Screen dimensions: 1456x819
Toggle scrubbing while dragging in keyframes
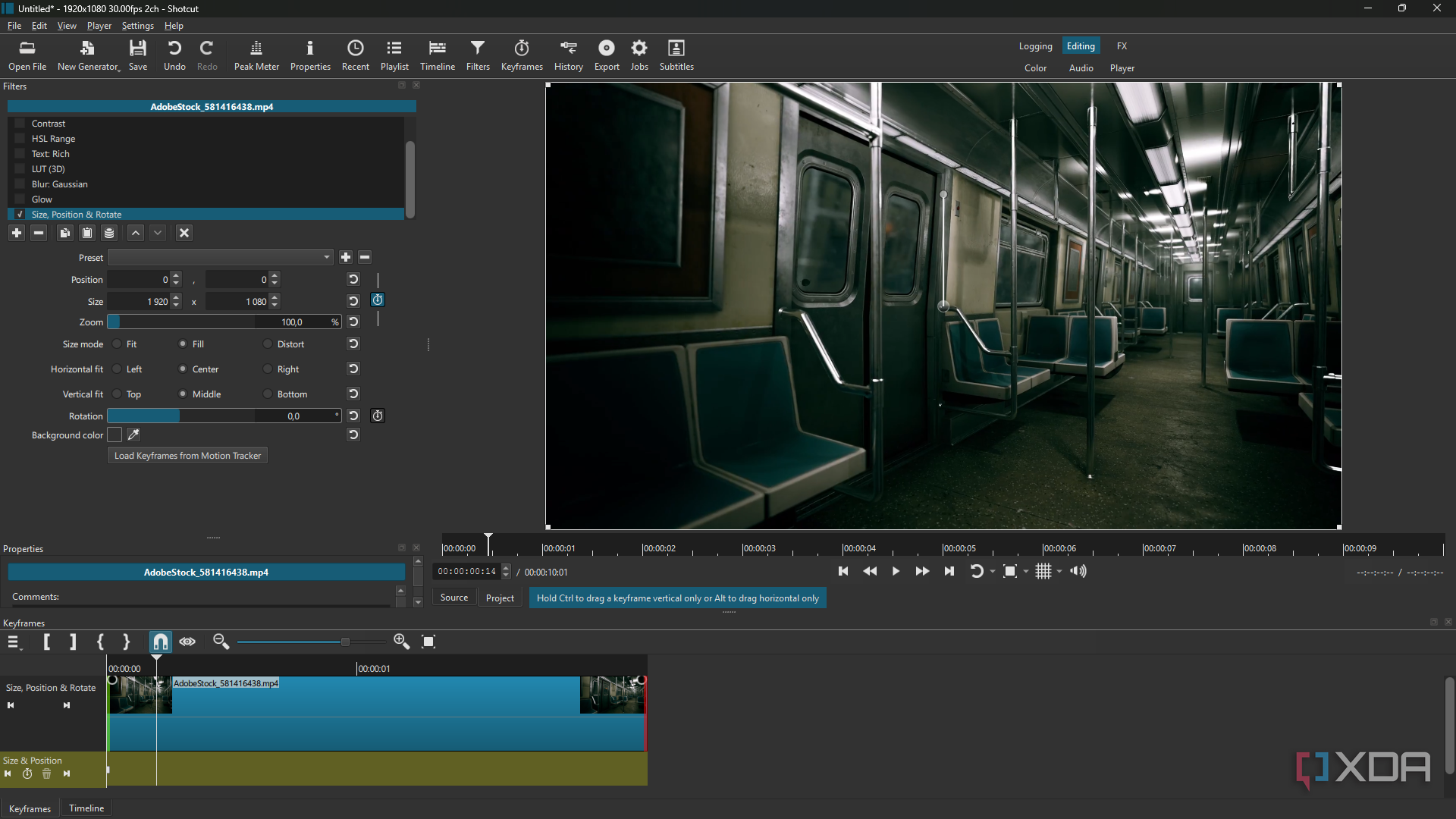pyautogui.click(x=187, y=642)
